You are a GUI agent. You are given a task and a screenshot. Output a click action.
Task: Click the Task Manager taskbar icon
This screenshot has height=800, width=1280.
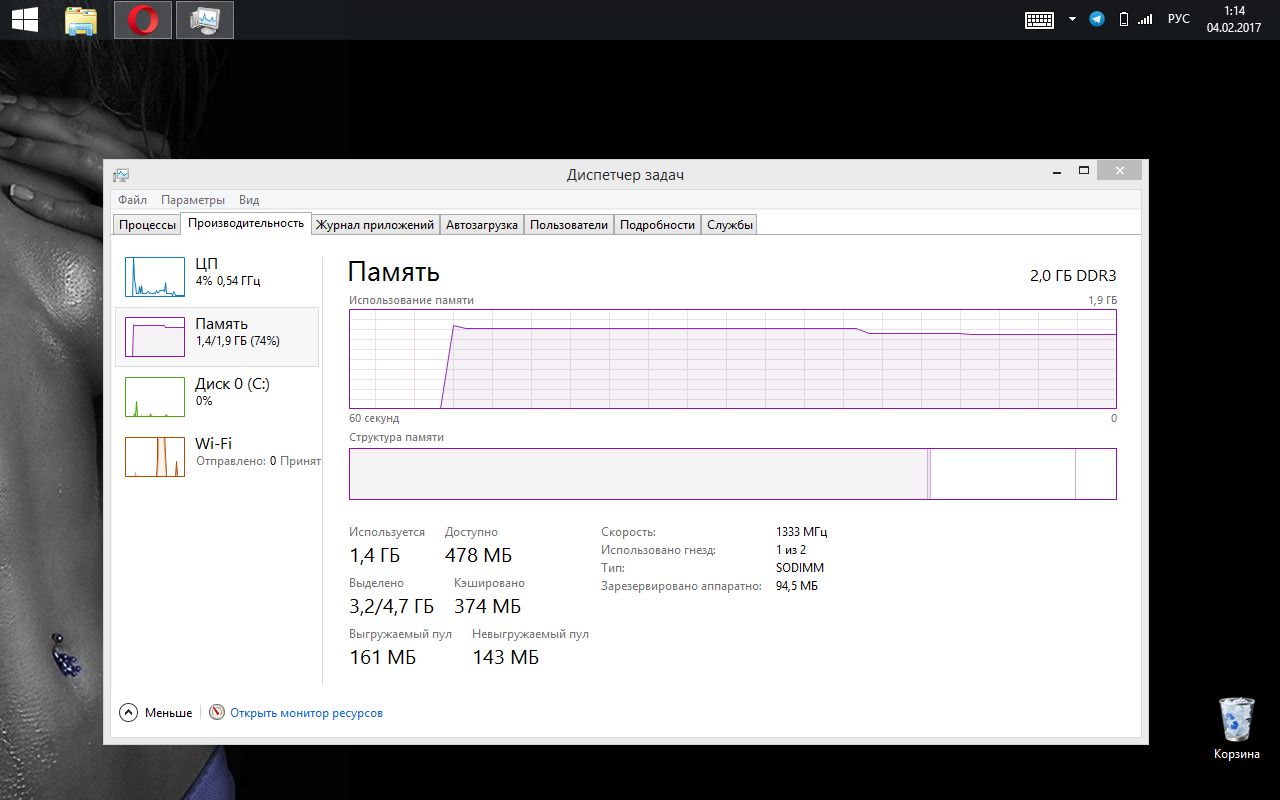tap(205, 19)
